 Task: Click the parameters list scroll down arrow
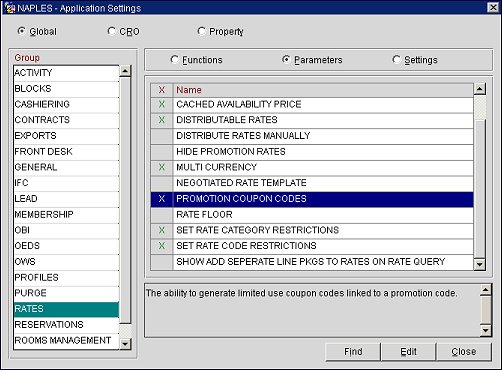[480, 264]
